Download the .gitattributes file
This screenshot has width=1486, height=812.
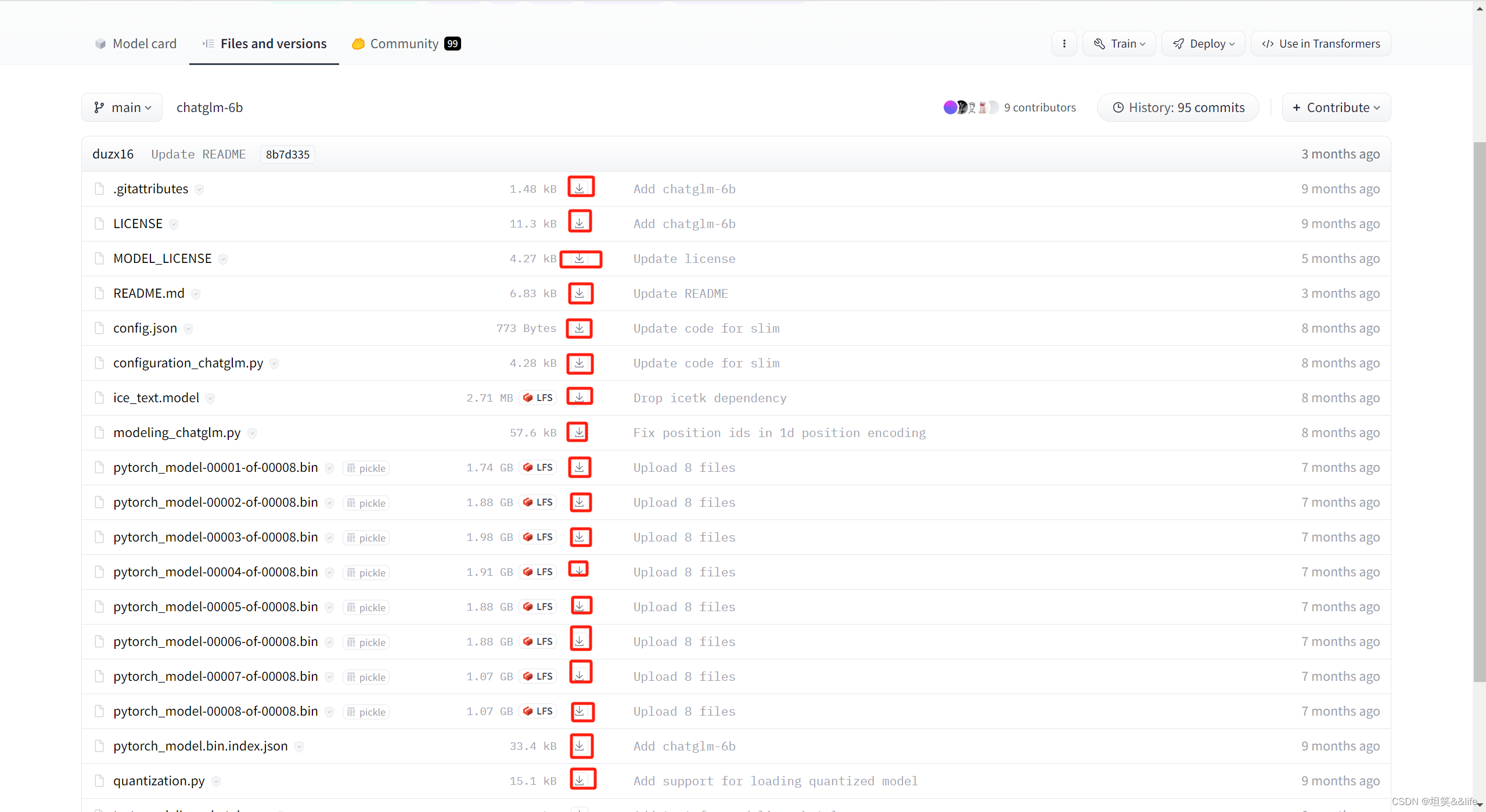[580, 188]
